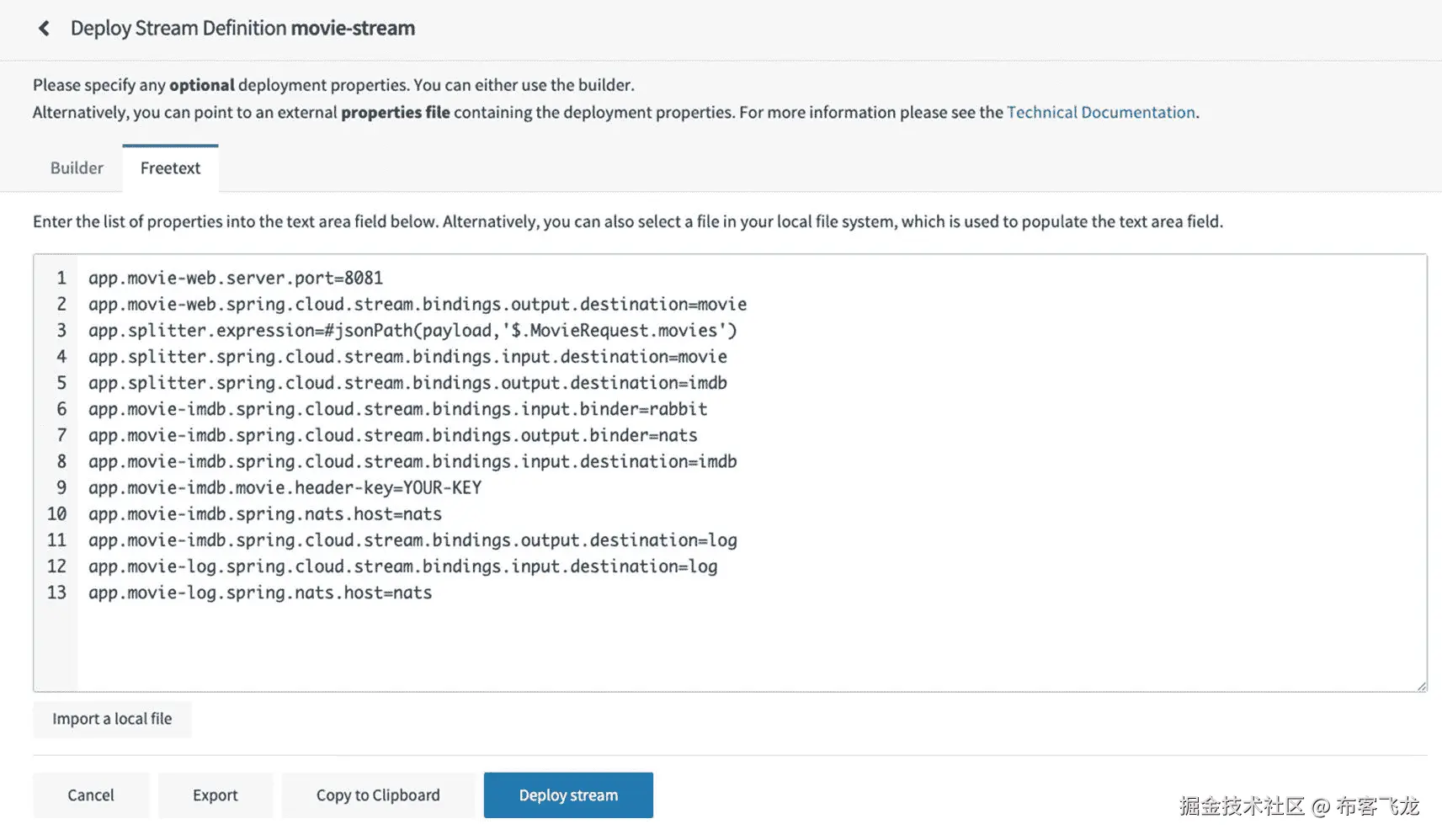
Task: Select the Freetext tab
Action: coord(170,167)
